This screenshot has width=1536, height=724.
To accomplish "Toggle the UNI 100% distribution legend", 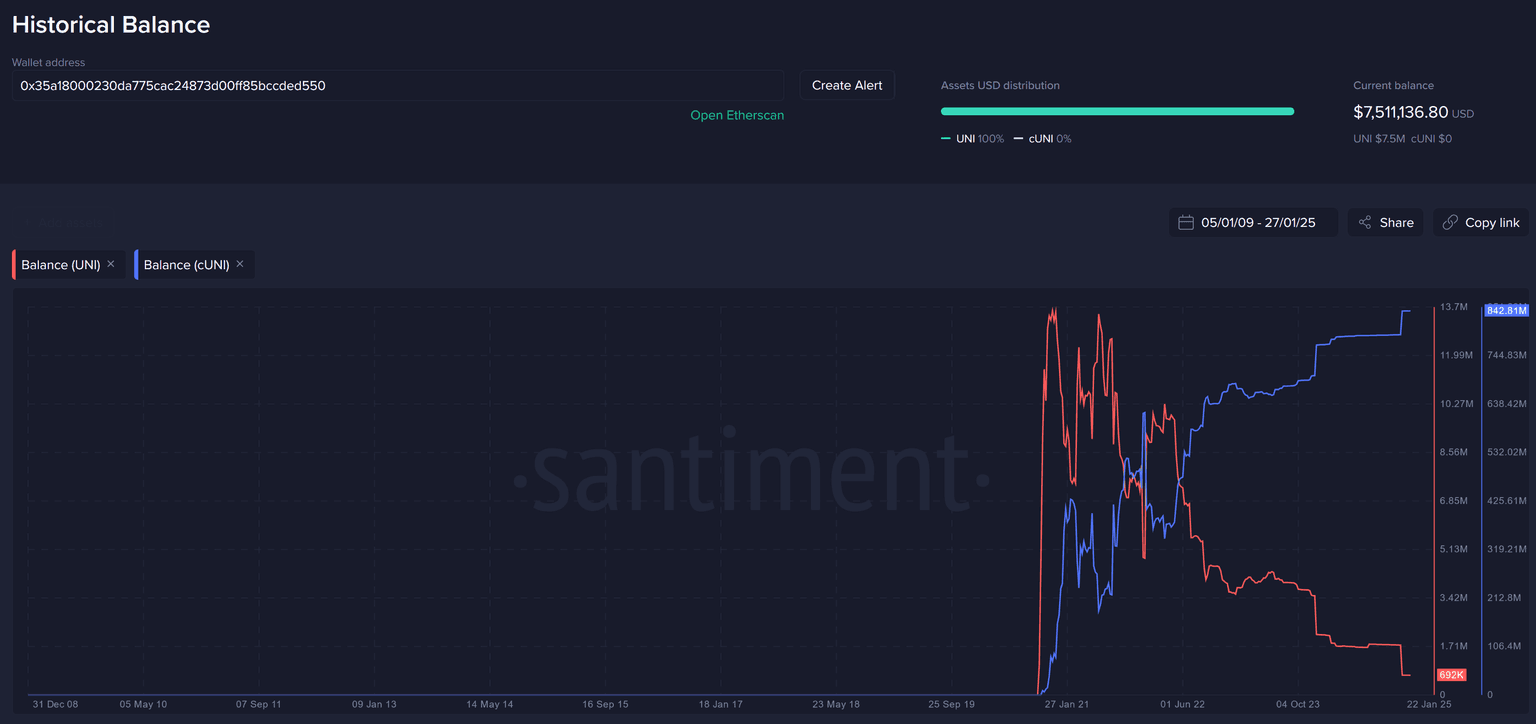I will pos(973,139).
